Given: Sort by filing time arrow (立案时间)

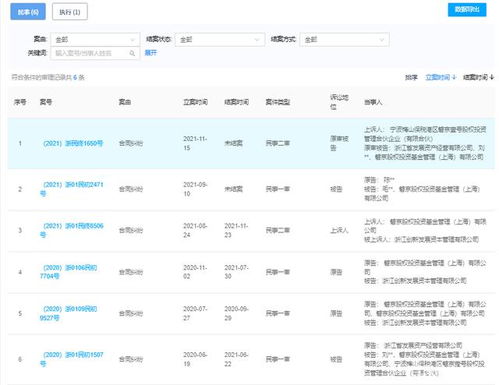Looking at the screenshot, I should click(x=440, y=77).
